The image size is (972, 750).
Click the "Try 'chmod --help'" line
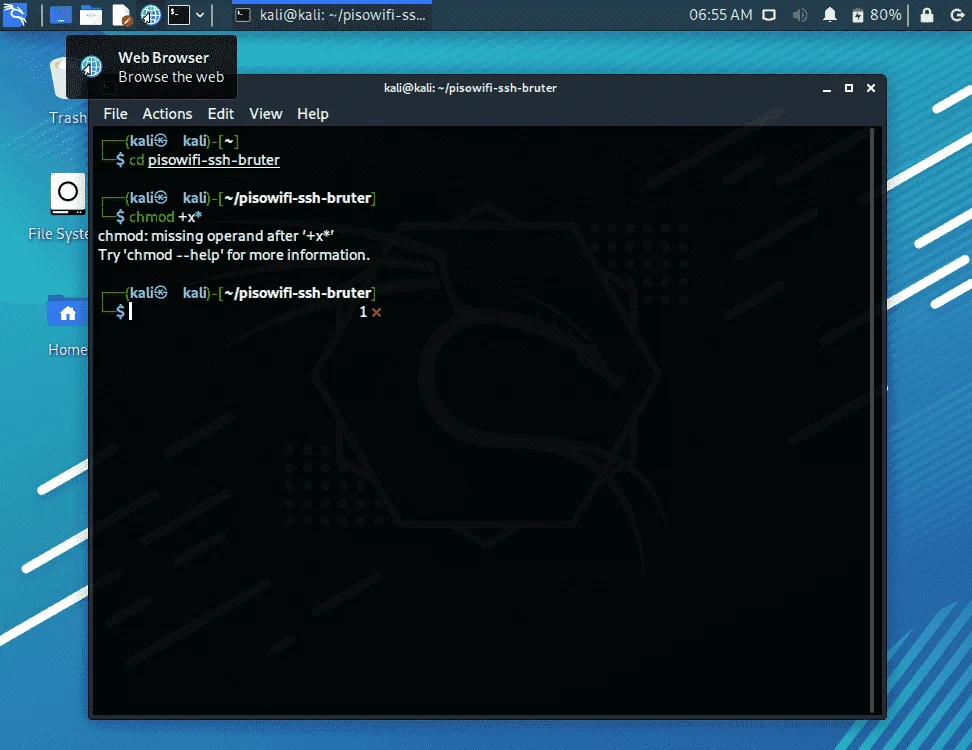pyautogui.click(x=234, y=255)
